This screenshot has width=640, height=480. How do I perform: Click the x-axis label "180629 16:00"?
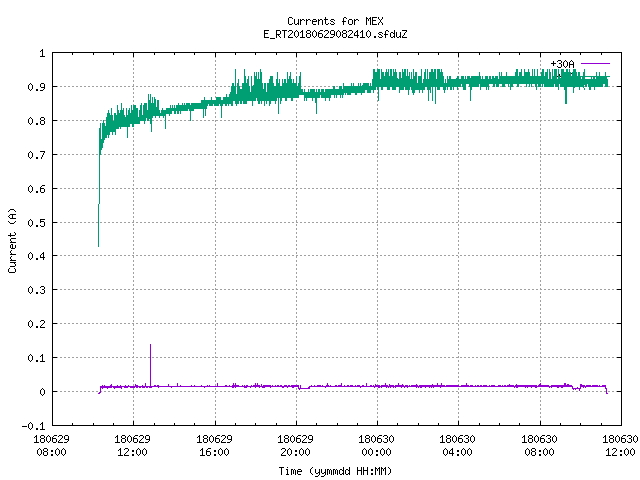click(214, 446)
